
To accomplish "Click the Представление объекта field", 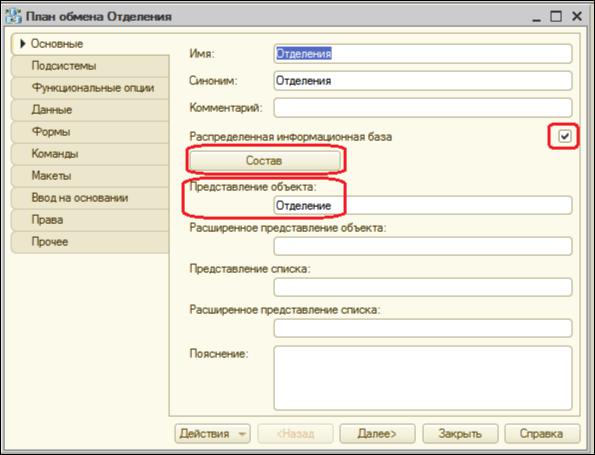I will (423, 205).
